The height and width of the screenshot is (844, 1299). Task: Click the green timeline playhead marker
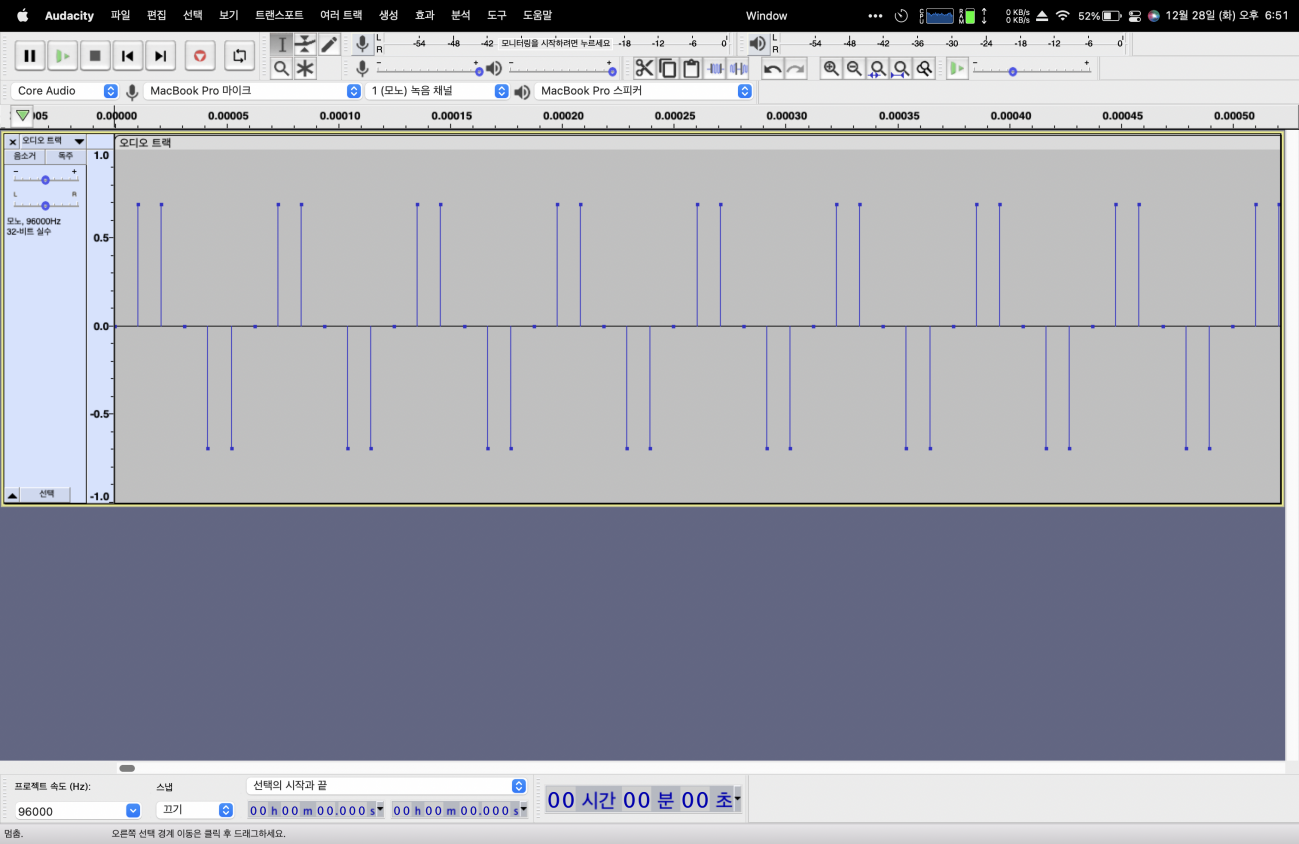pos(23,116)
